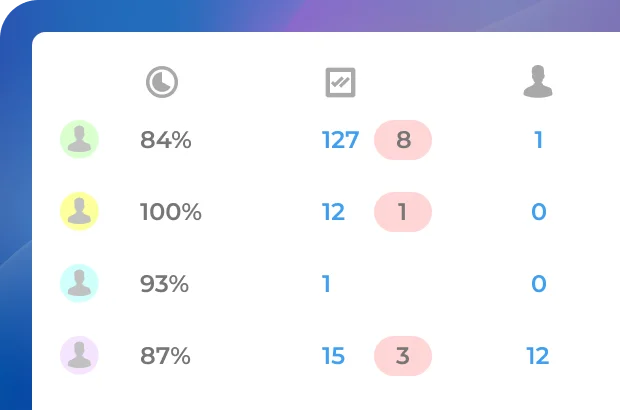Click the 1 count in first row's last column

click(x=538, y=140)
